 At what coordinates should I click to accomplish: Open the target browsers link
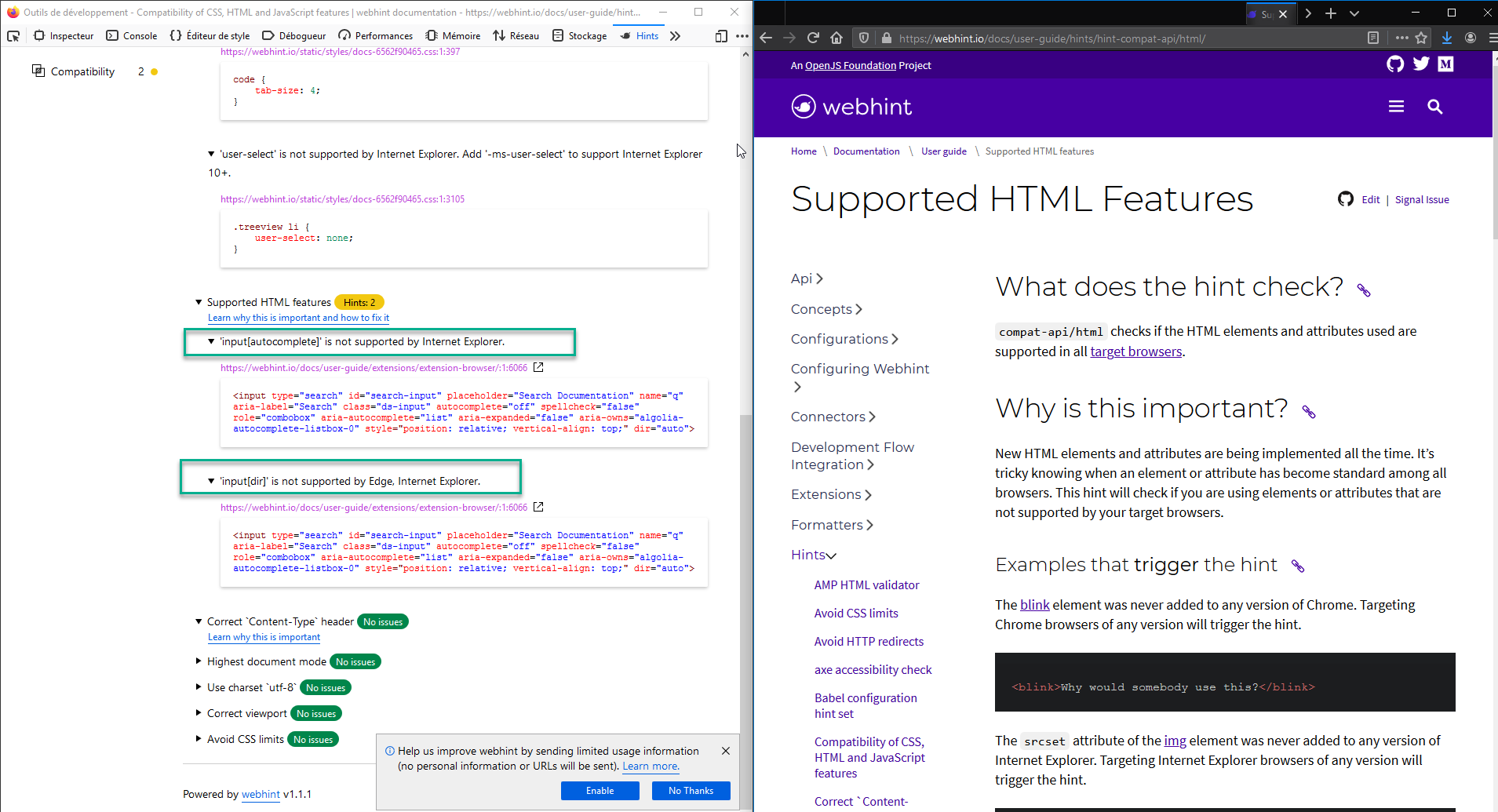(1135, 351)
